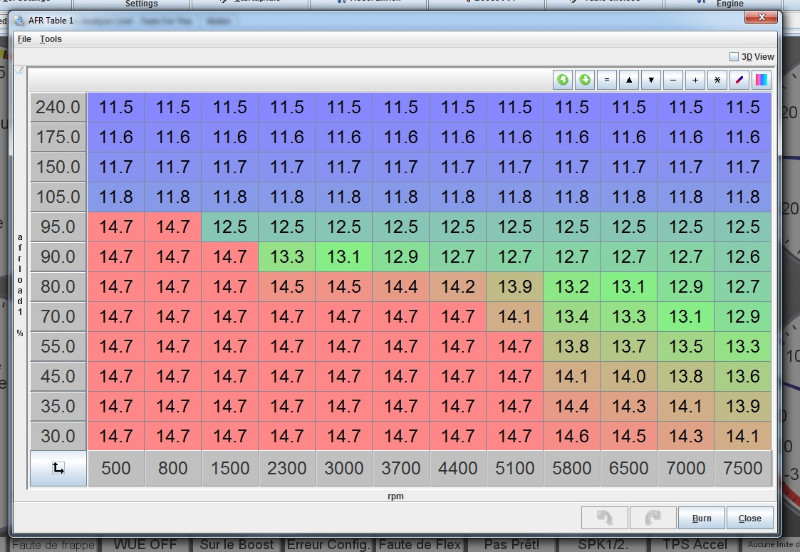Select the 6500 rpm column header

(x=629, y=468)
